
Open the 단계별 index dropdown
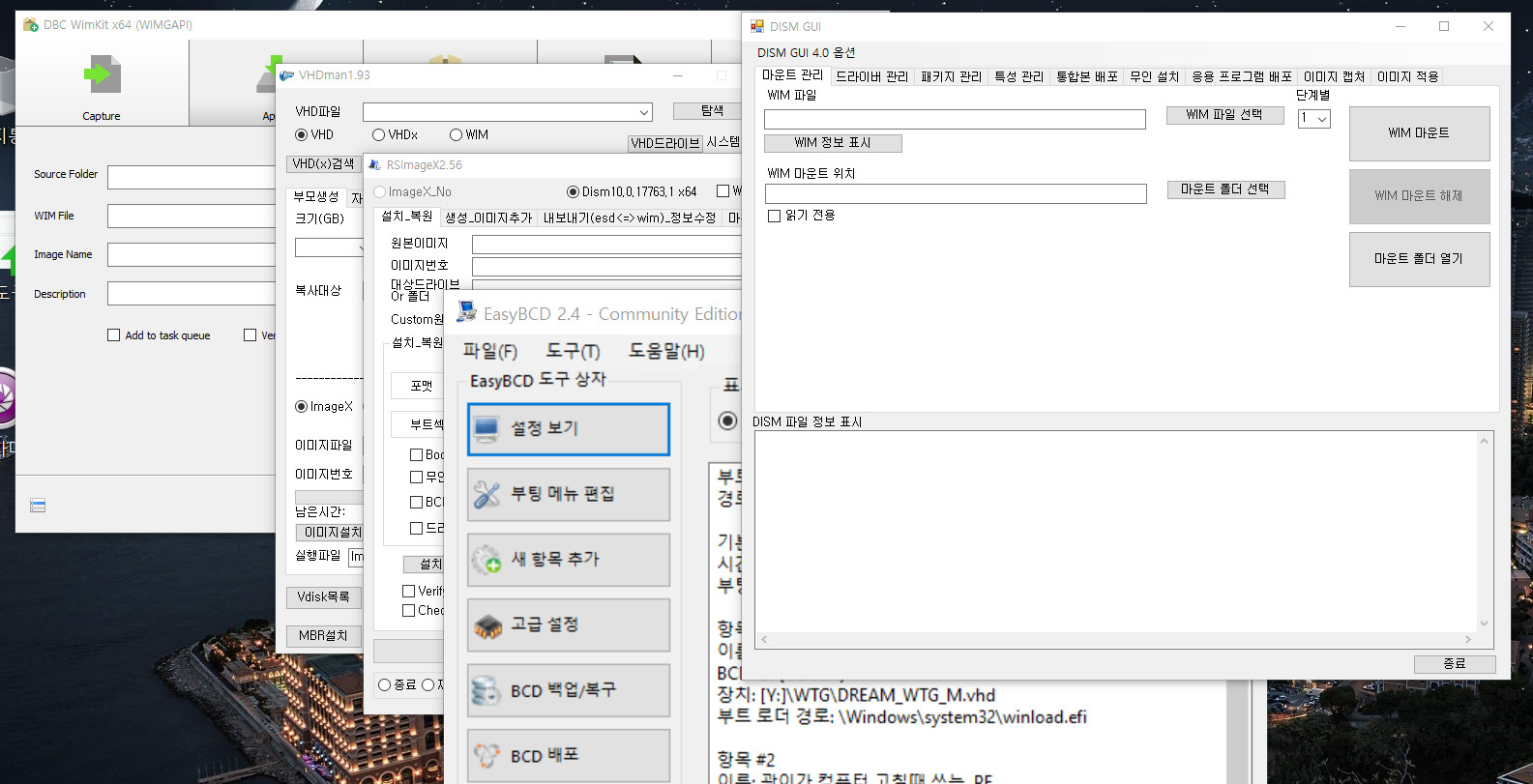tap(1322, 119)
